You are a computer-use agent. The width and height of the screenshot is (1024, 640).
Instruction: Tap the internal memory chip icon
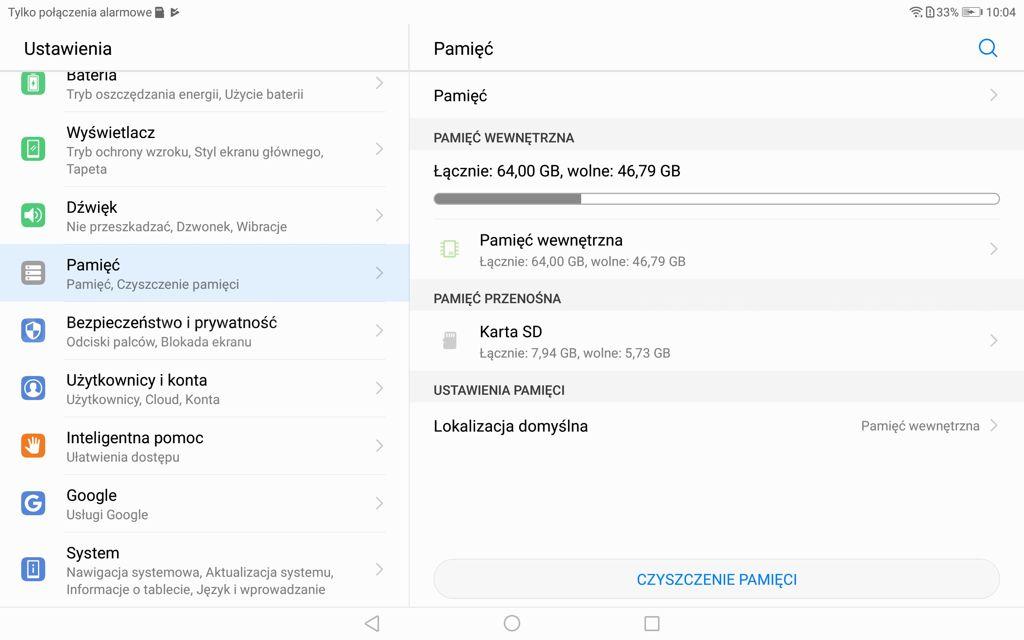(450, 249)
